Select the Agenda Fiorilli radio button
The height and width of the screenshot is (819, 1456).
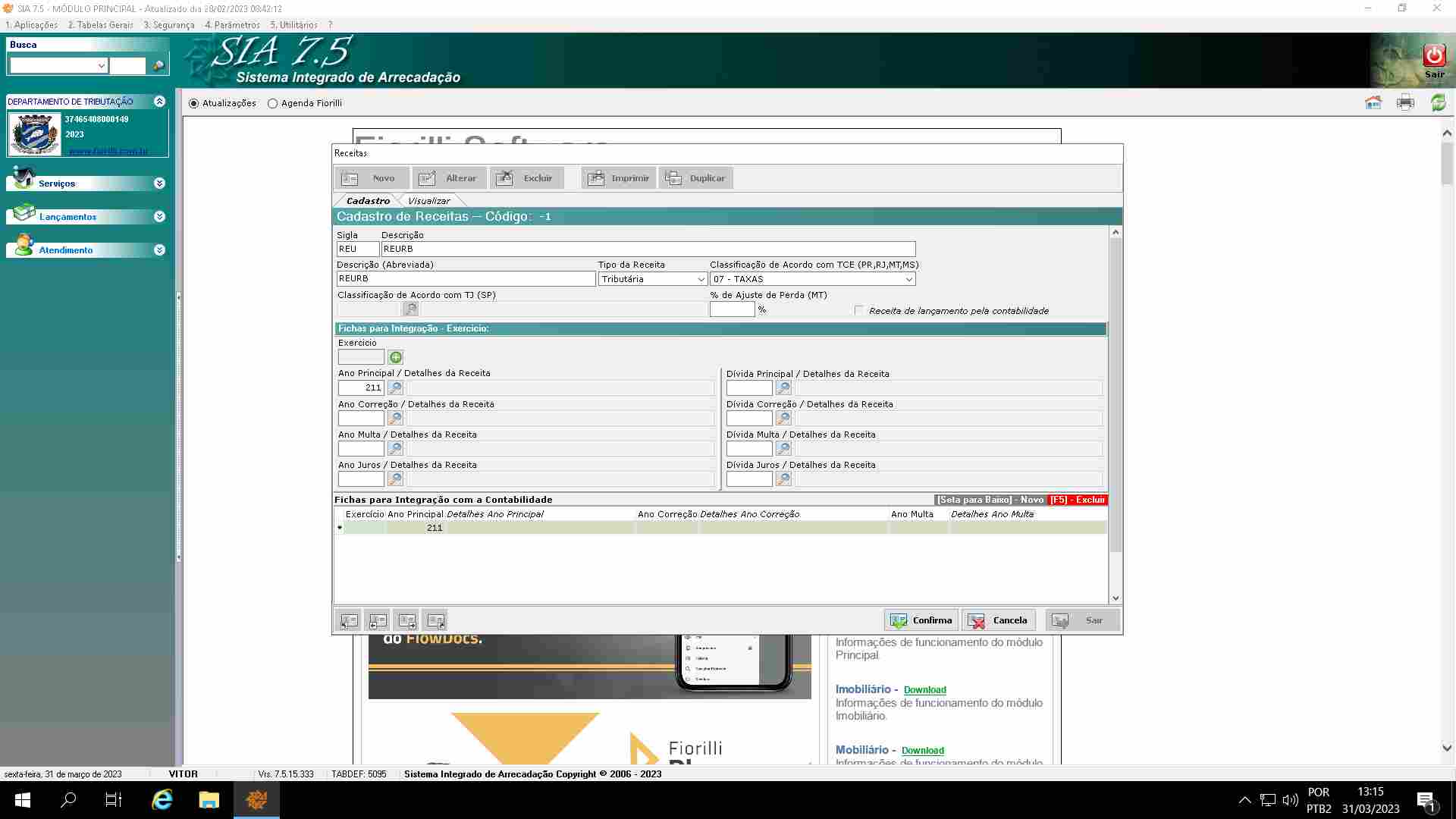(x=273, y=103)
